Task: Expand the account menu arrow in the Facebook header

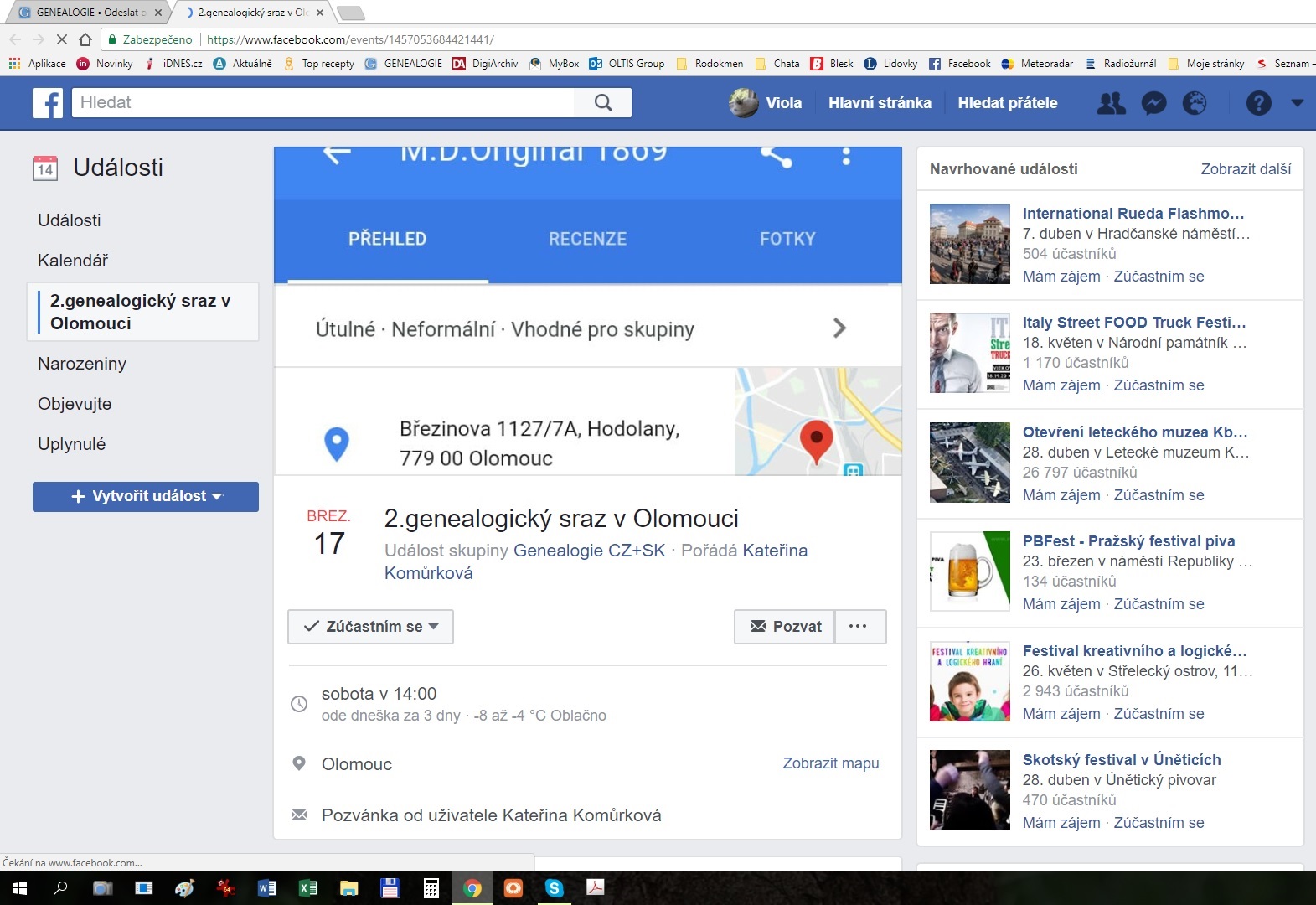Action: 1297,103
